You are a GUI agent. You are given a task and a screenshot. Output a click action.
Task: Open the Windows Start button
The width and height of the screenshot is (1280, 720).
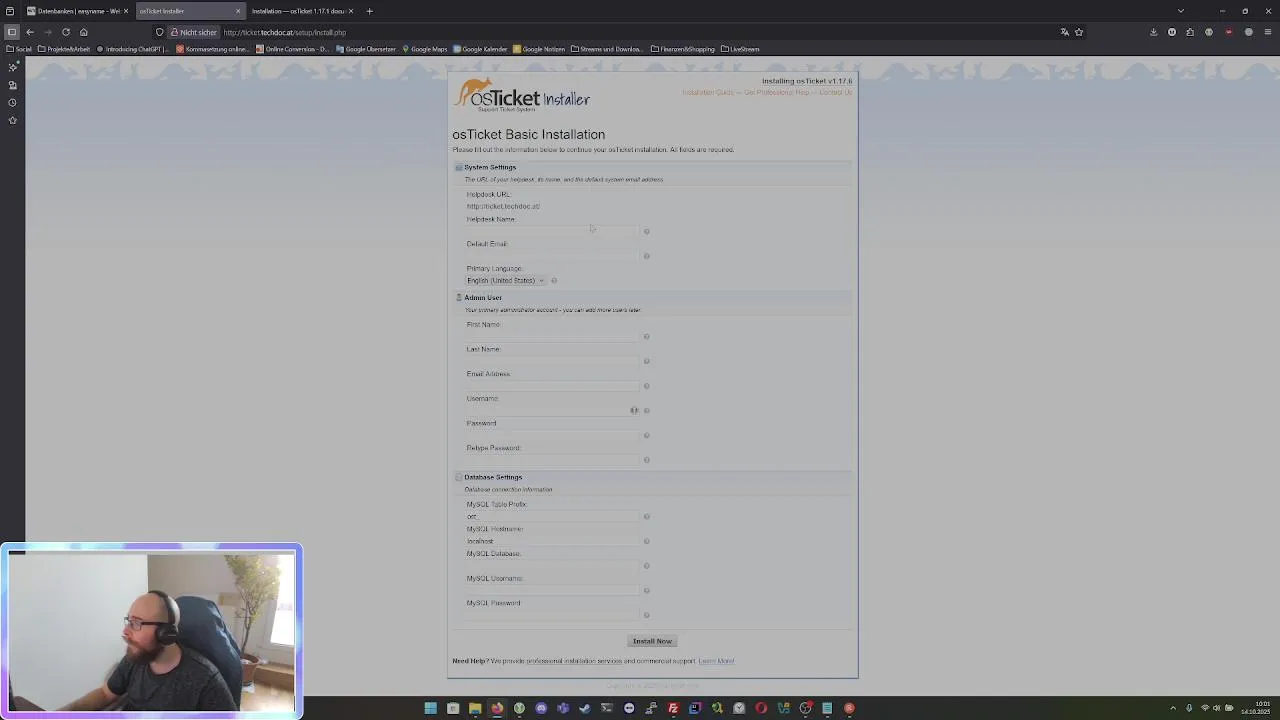pyautogui.click(x=431, y=708)
